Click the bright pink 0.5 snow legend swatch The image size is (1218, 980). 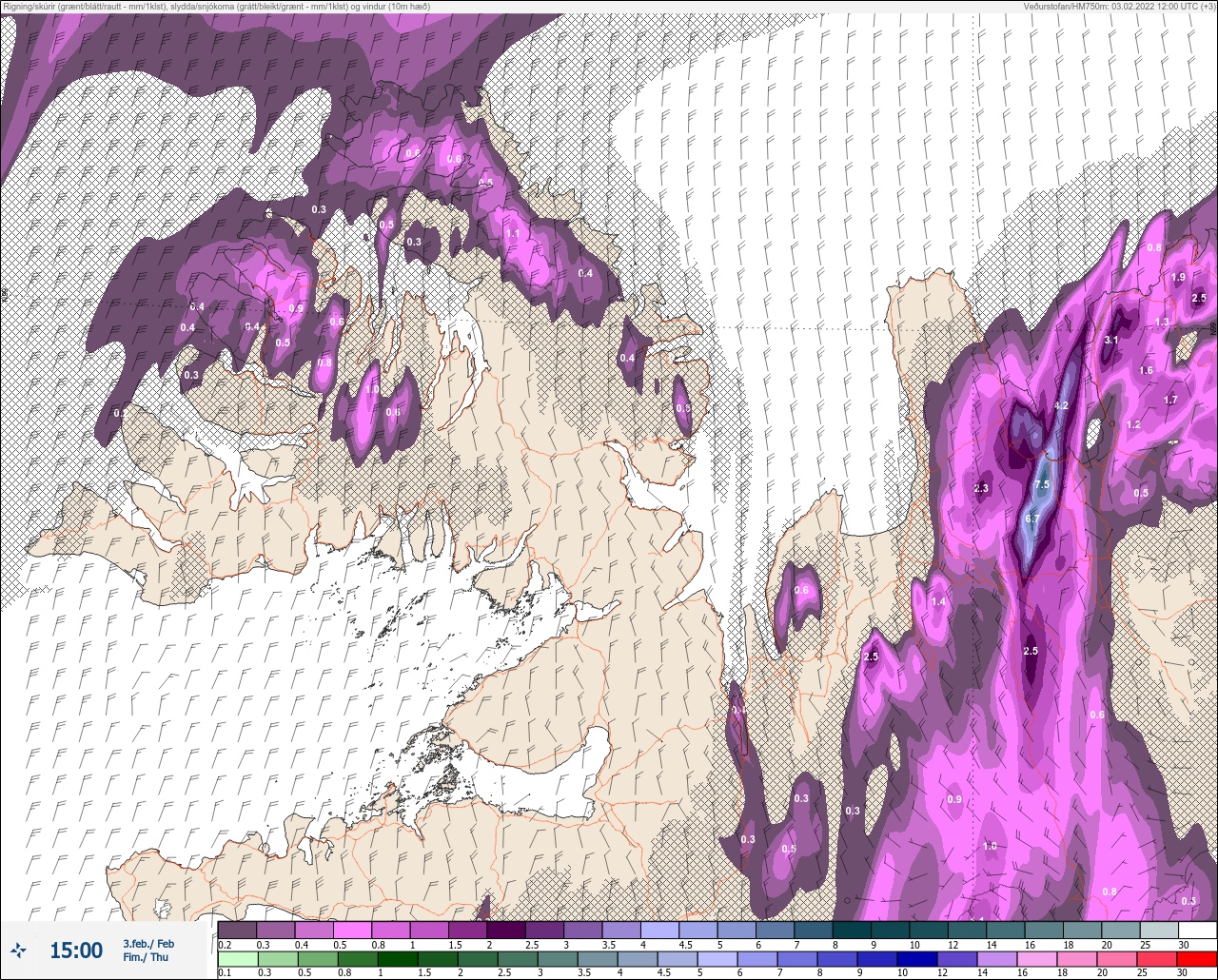click(351, 930)
